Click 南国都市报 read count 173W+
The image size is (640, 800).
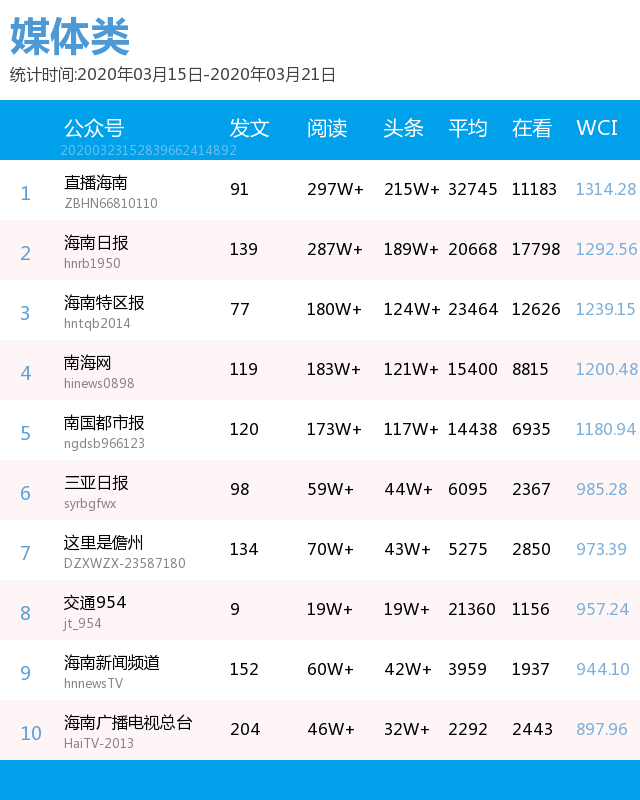click(x=334, y=429)
